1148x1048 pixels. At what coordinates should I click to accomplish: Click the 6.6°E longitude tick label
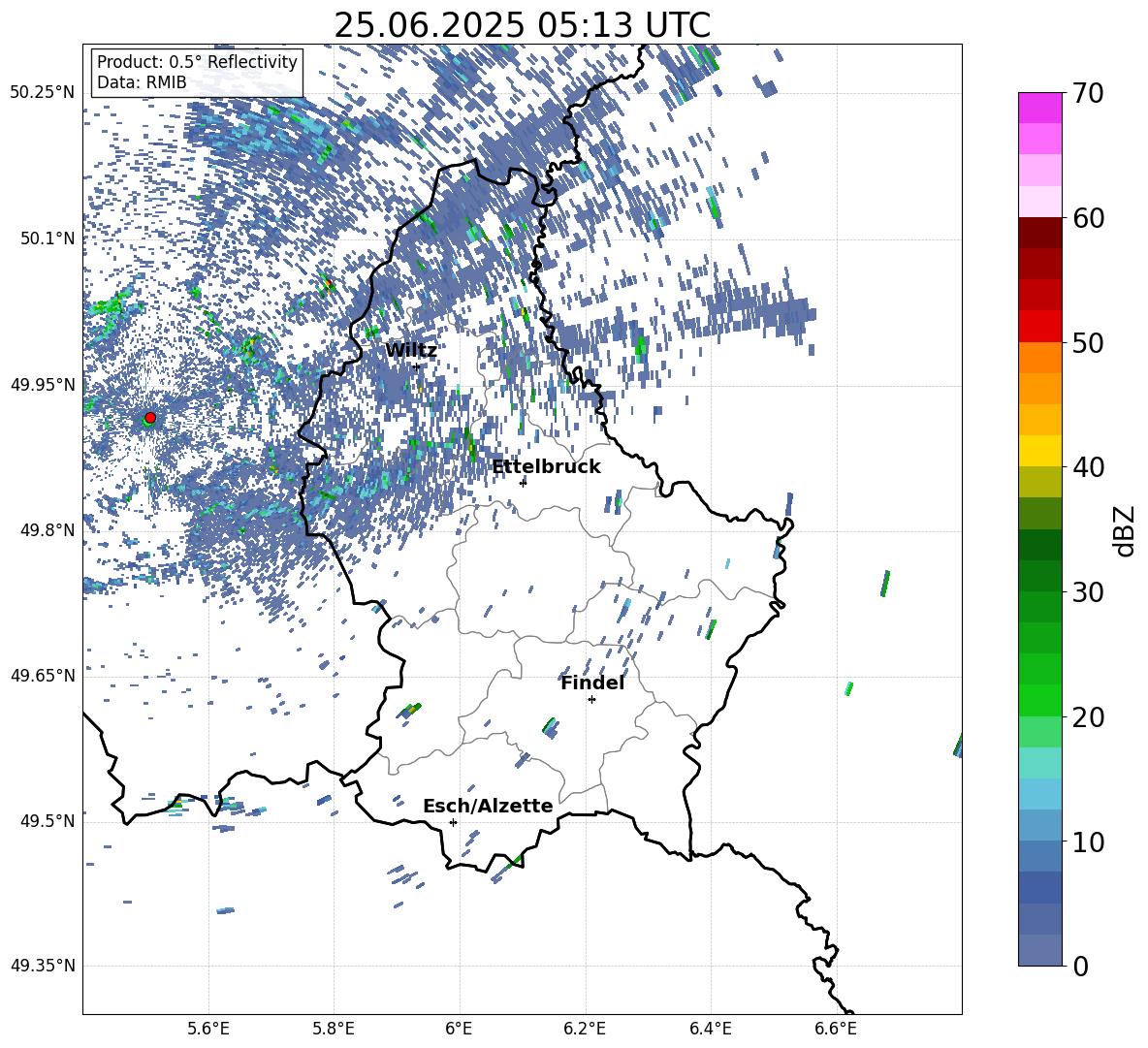point(836,1029)
